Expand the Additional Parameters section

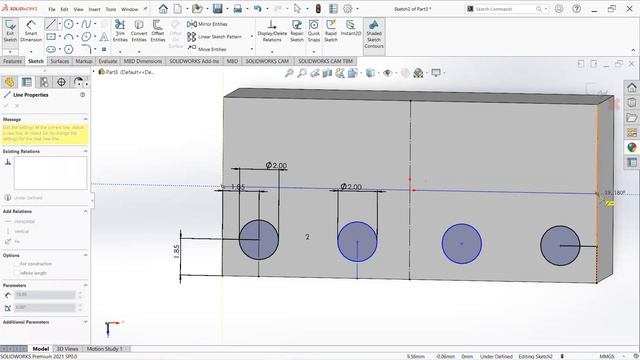[85, 322]
